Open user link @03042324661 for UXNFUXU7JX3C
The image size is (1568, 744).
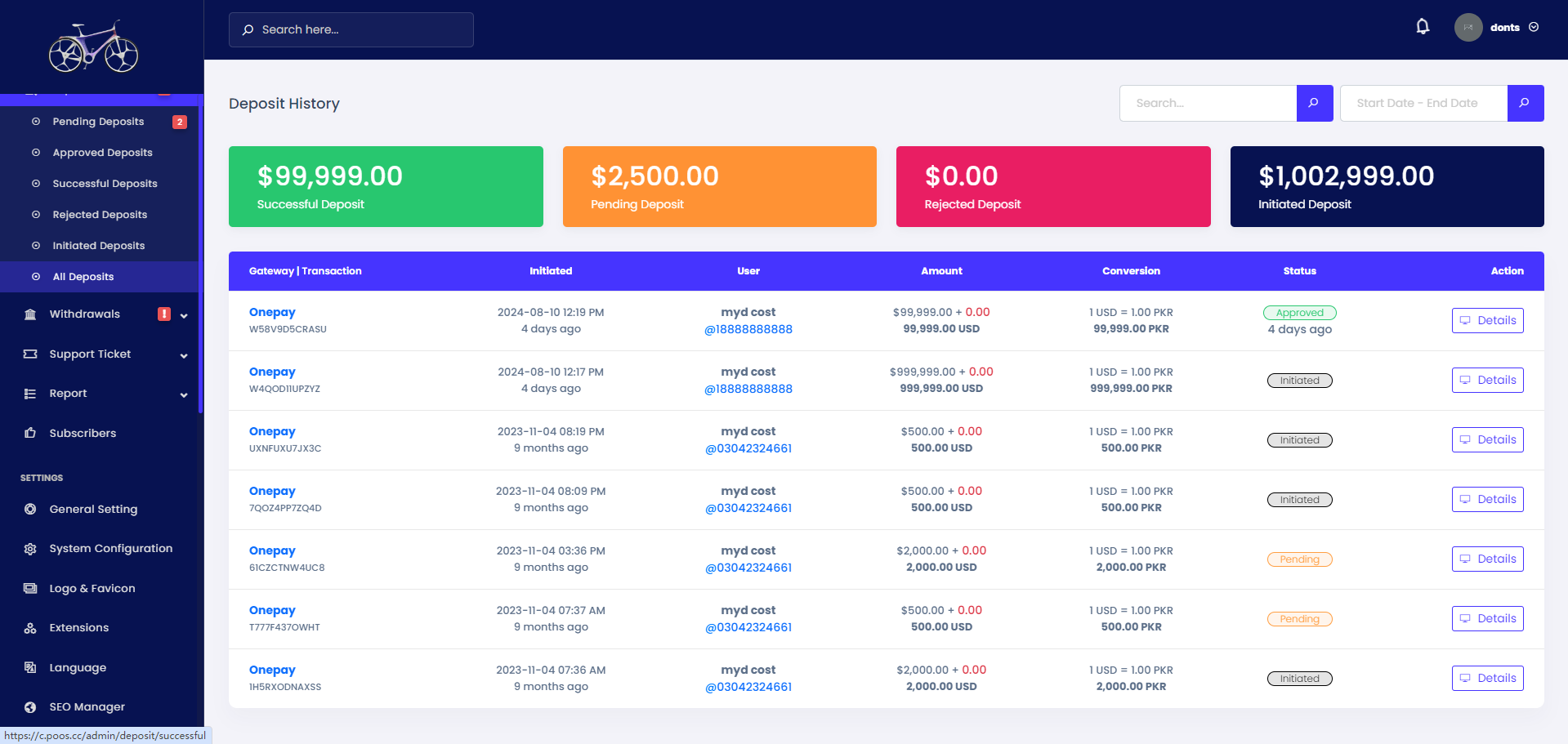[x=748, y=448]
